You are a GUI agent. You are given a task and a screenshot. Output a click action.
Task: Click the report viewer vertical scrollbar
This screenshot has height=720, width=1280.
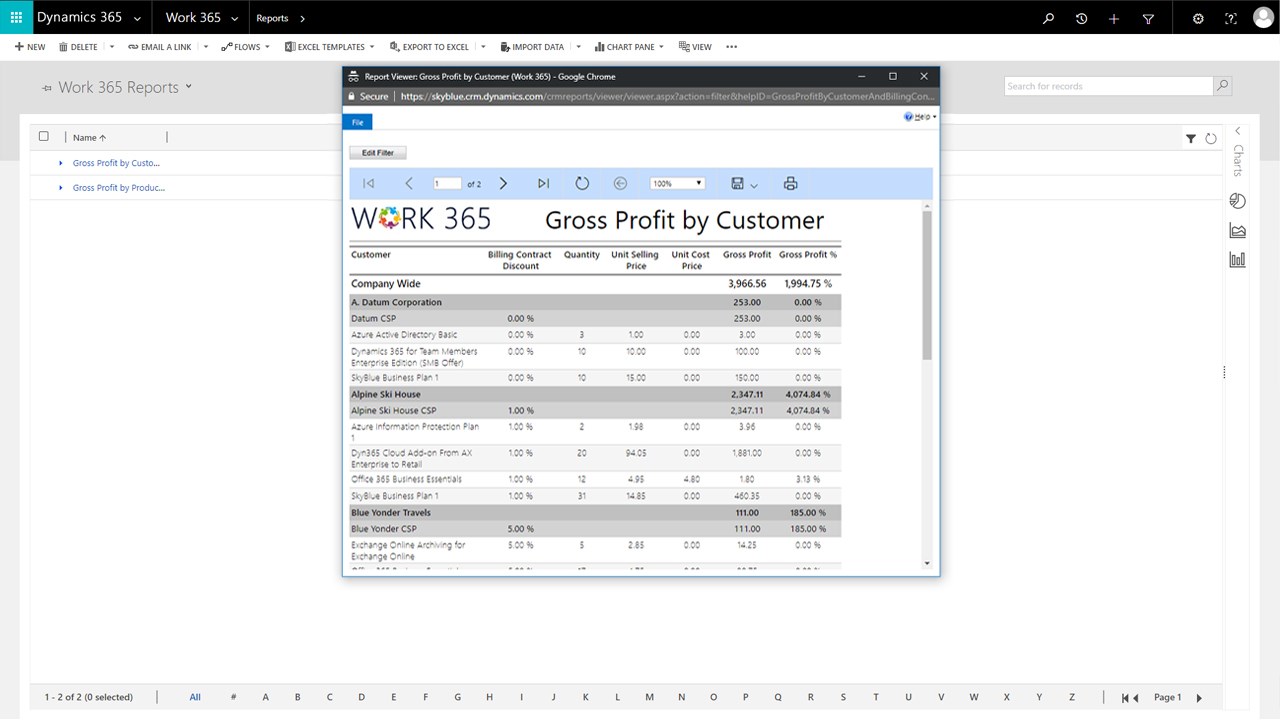(x=927, y=285)
